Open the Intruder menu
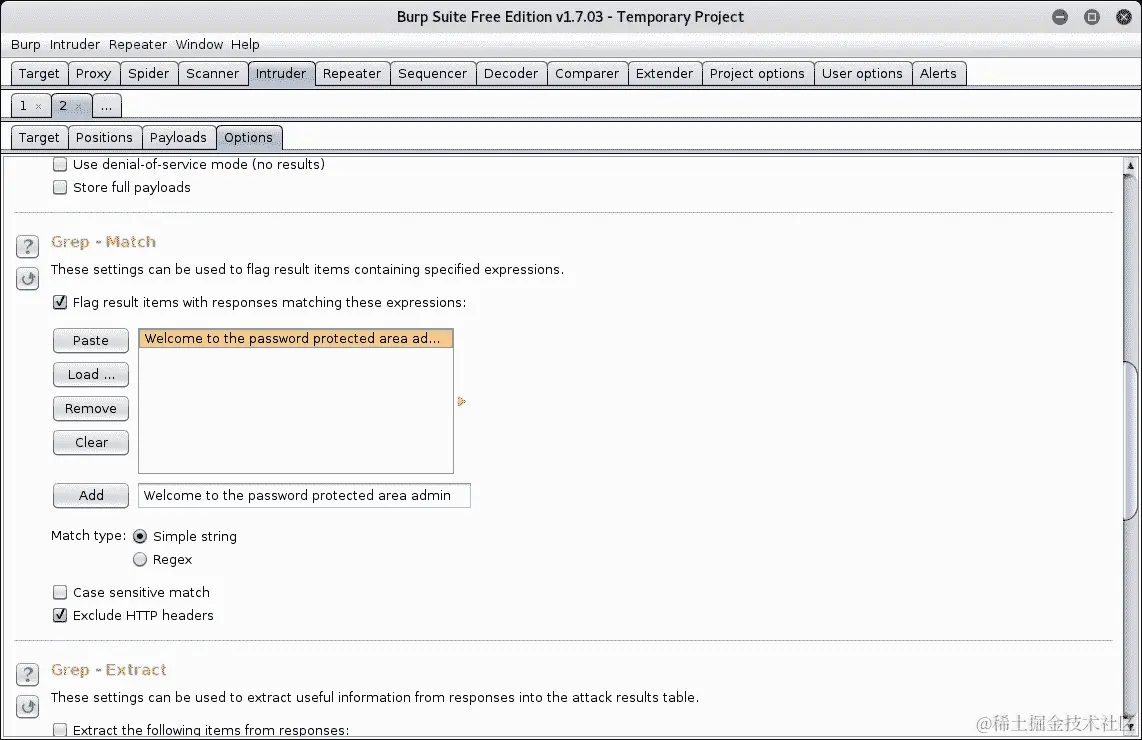The width and height of the screenshot is (1142, 740). (x=74, y=44)
